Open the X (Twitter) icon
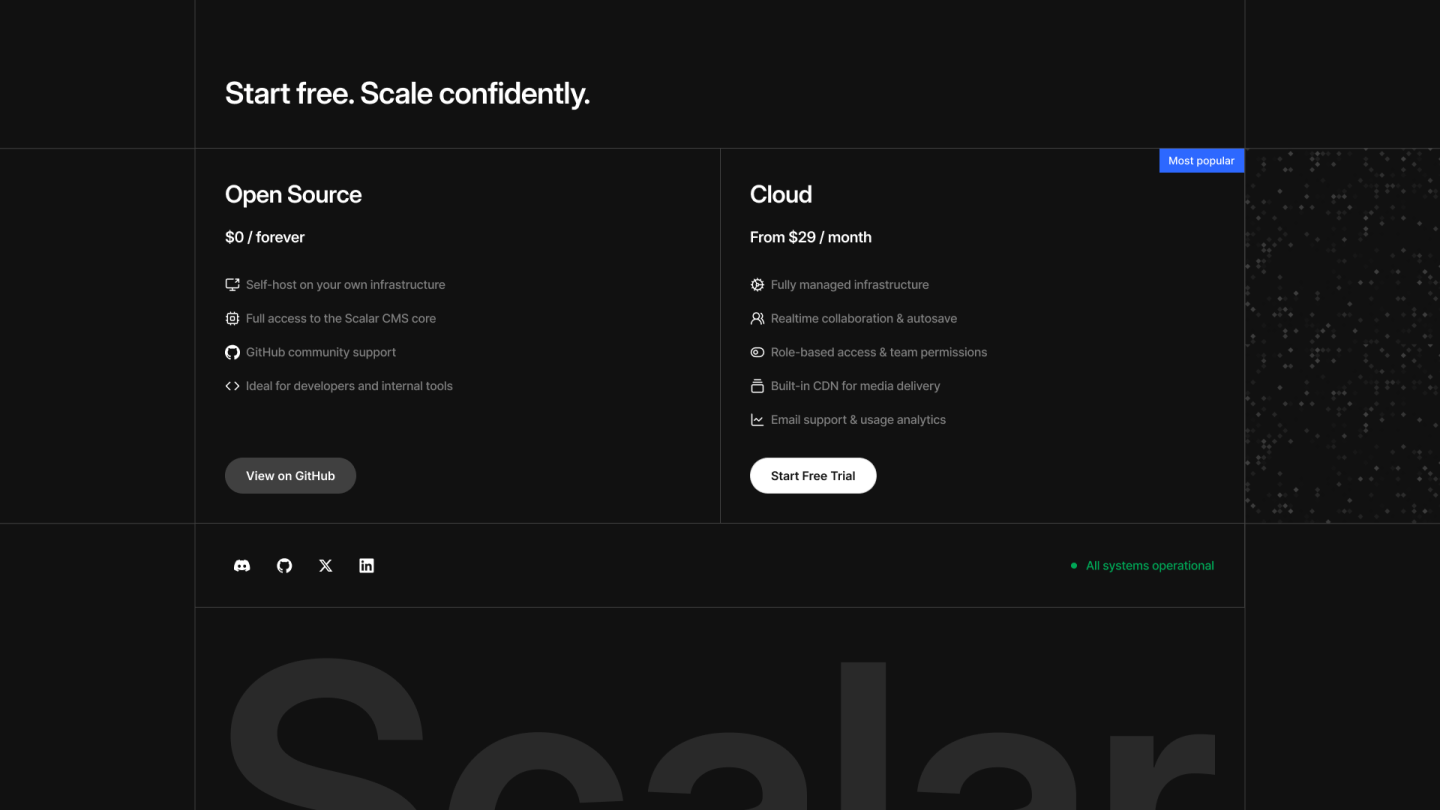The height and width of the screenshot is (810, 1440). (x=326, y=566)
